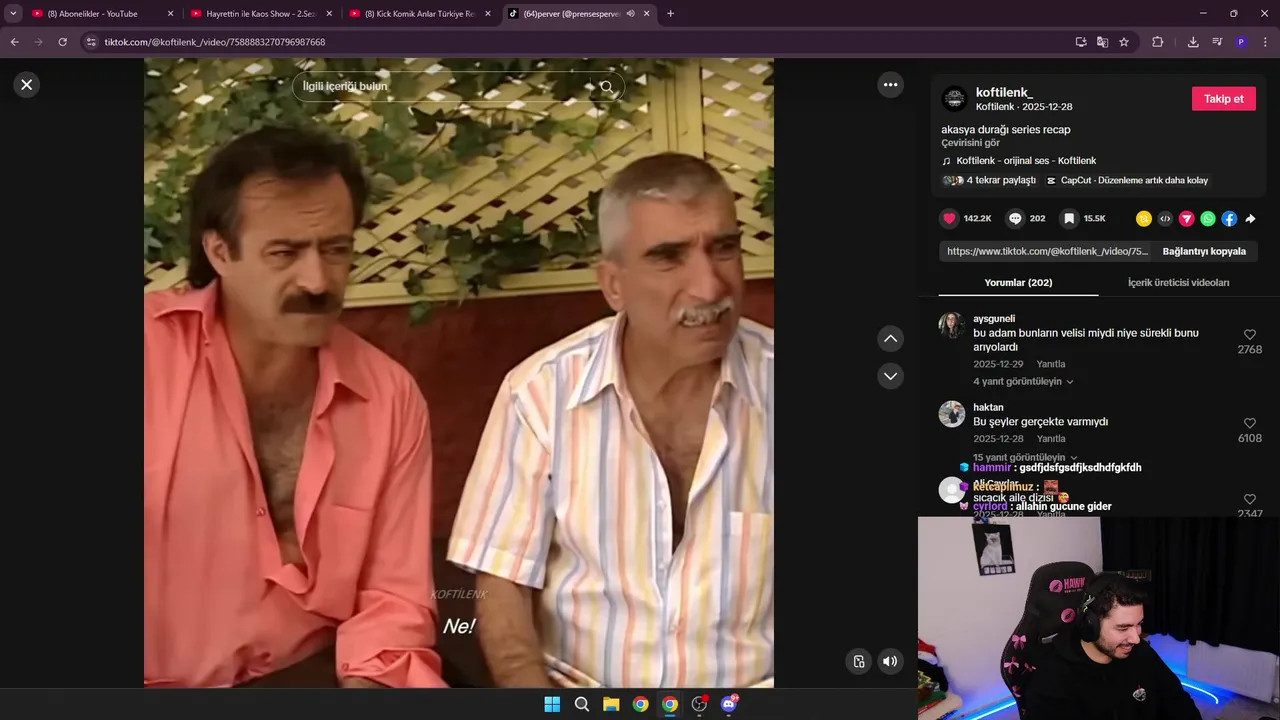1280x720 pixels.
Task: Open the koftilenk_ profile avatar
Action: [954, 98]
